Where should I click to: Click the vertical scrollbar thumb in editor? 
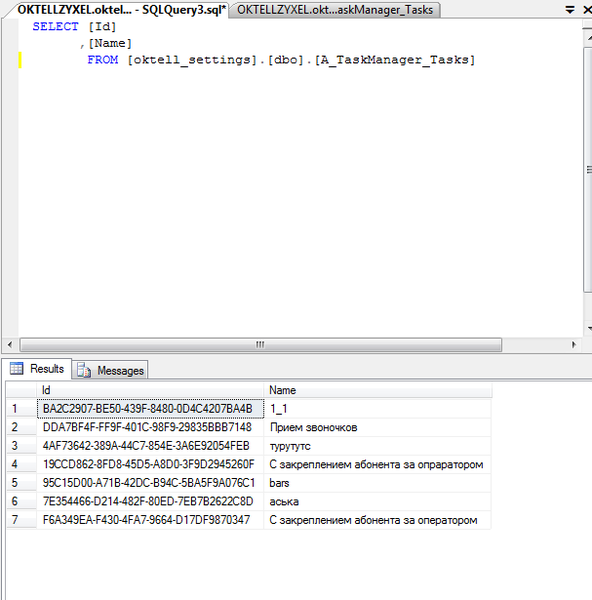(588, 170)
